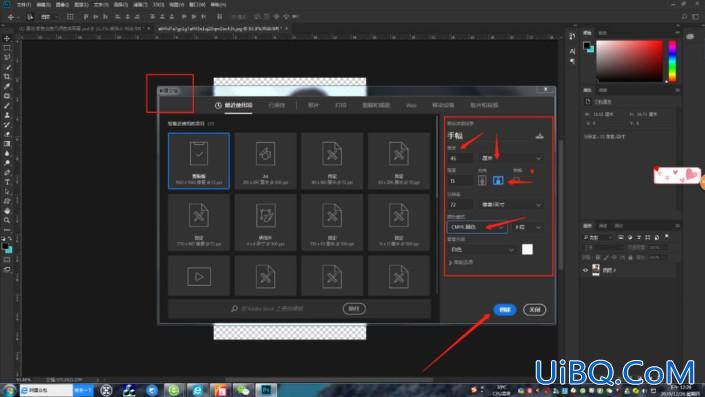705x397 pixels.
Task: Open the resolution unit dropdown 像素/英寸
Action: [511, 205]
